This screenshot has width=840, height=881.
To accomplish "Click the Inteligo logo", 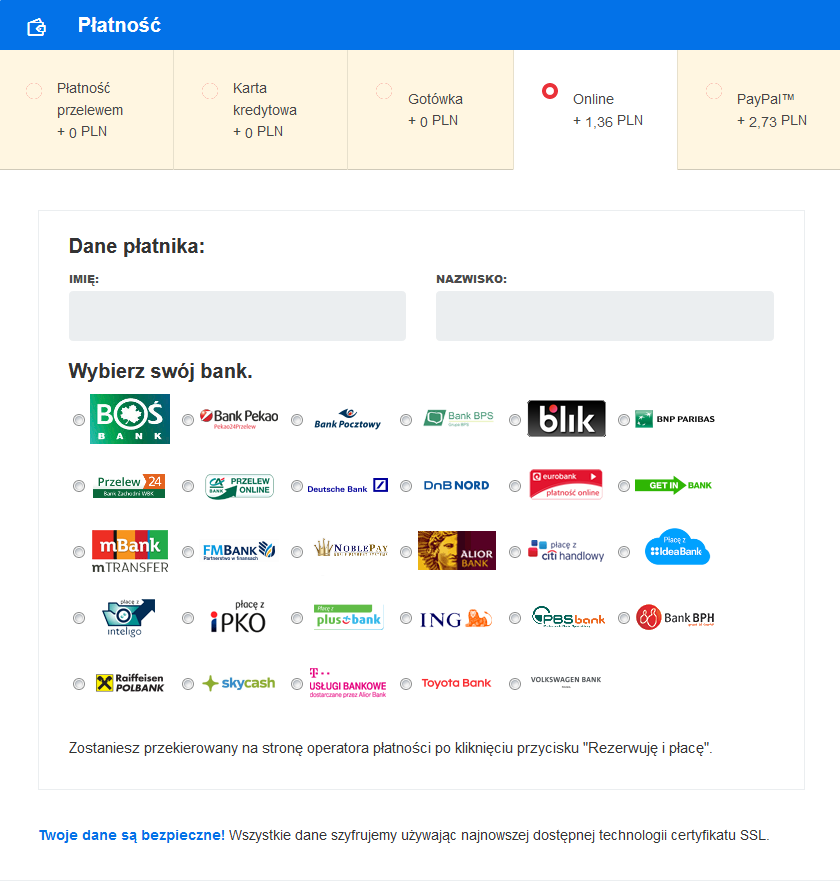I will (x=128, y=618).
